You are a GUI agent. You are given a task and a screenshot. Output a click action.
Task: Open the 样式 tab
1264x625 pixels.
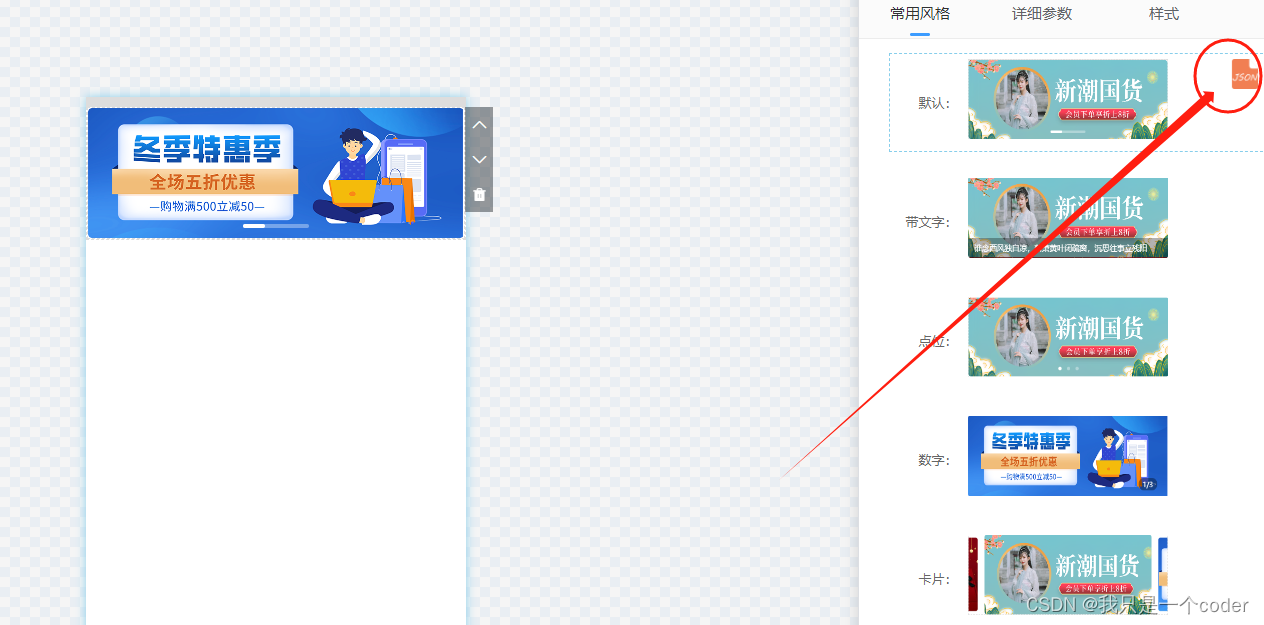coord(1164,14)
